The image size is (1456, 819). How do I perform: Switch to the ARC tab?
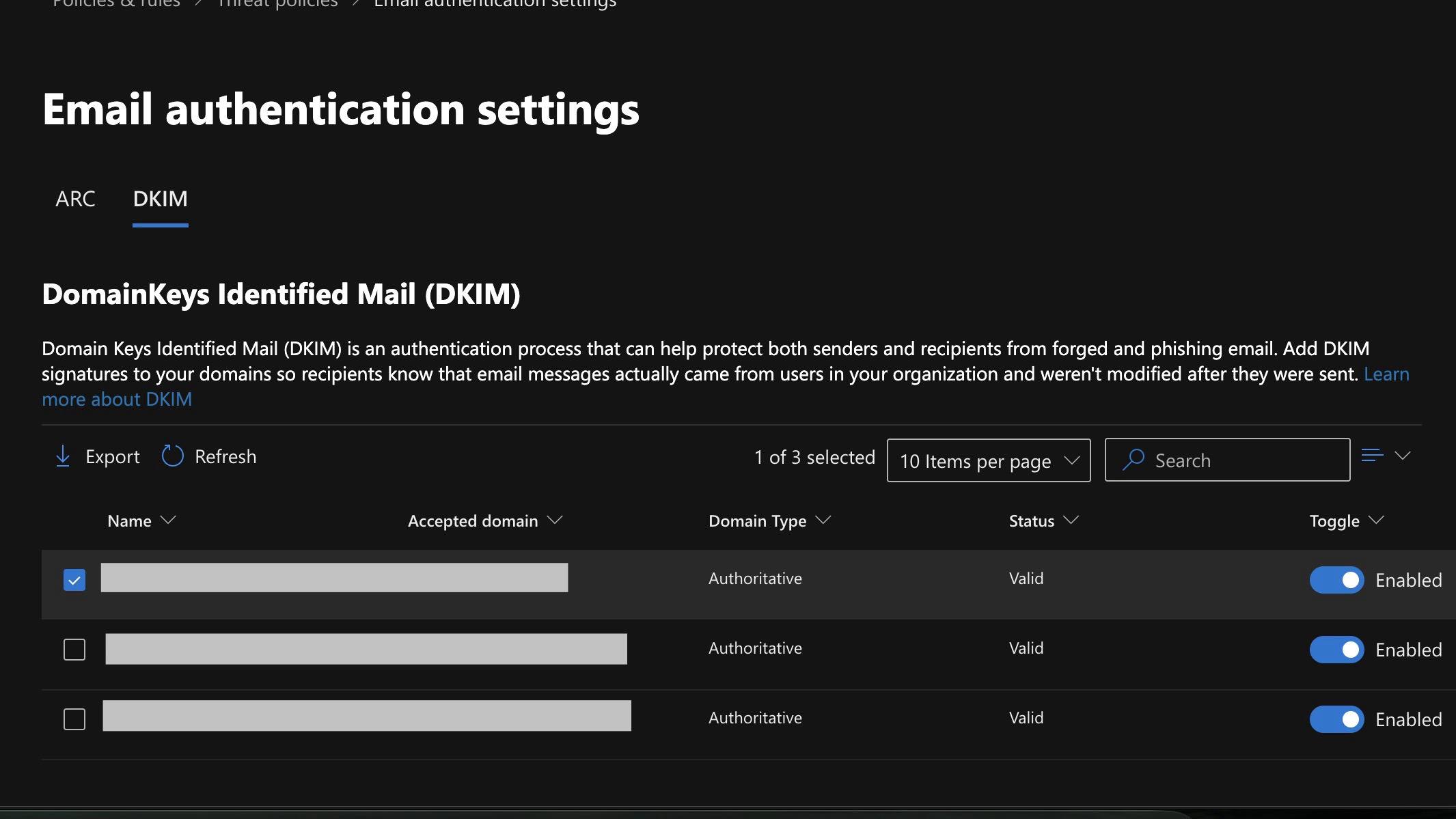75,199
